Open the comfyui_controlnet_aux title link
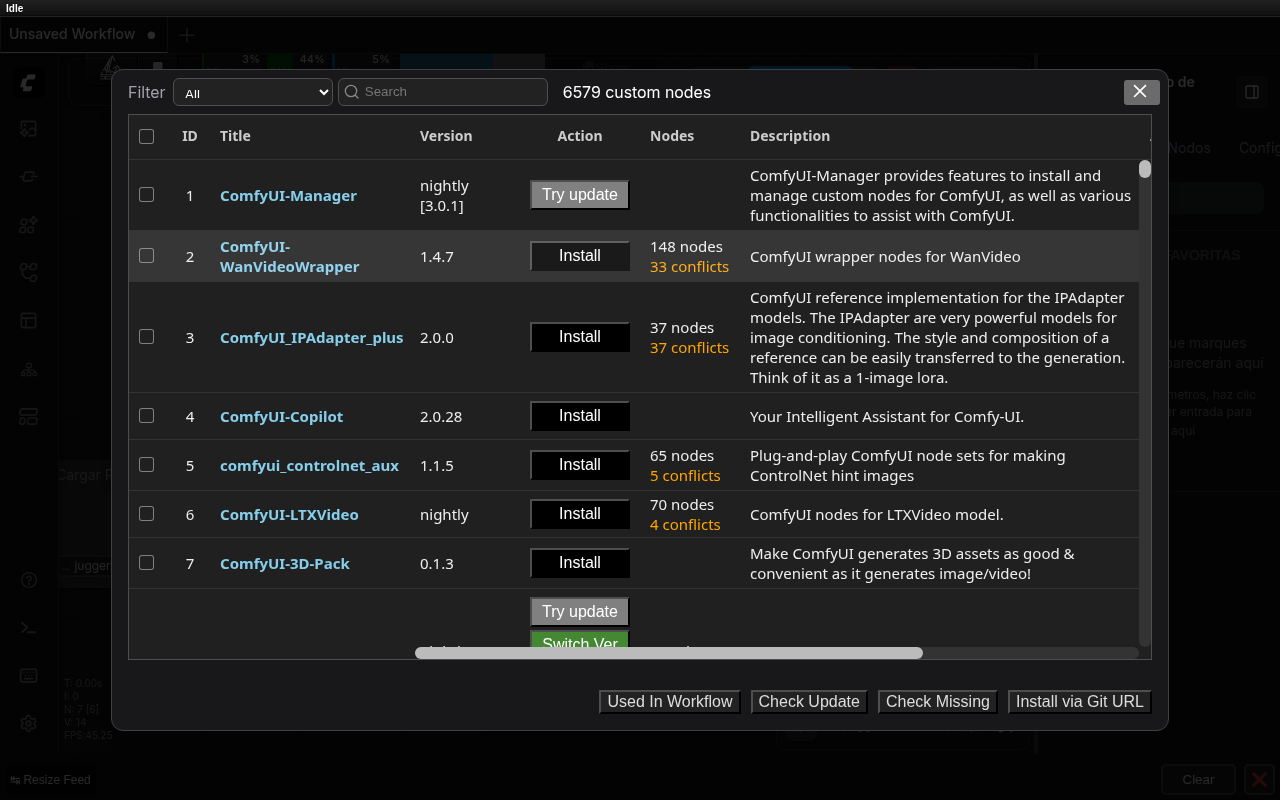Image resolution: width=1280 pixels, height=800 pixels. point(309,466)
